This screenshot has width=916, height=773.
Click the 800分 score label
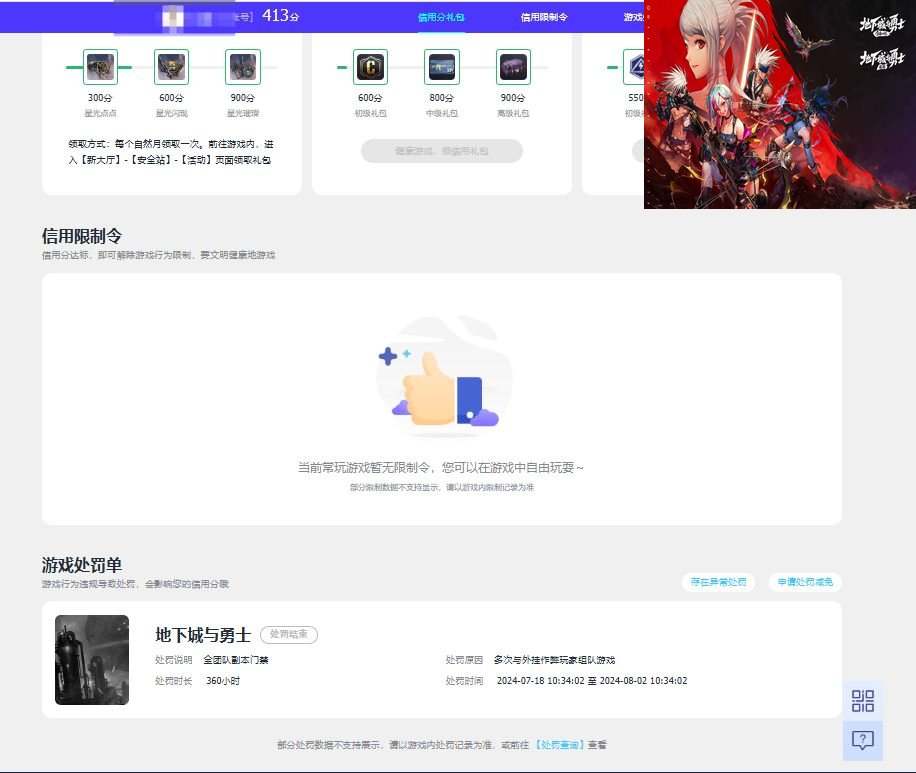pyautogui.click(x=442, y=98)
